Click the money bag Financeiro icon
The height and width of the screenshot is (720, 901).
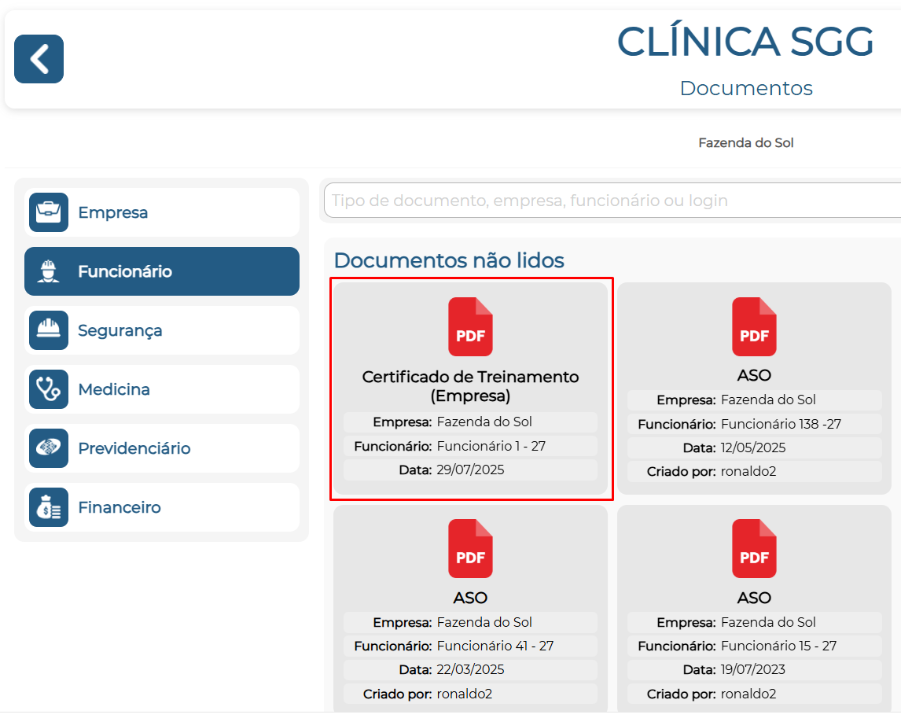(48, 507)
